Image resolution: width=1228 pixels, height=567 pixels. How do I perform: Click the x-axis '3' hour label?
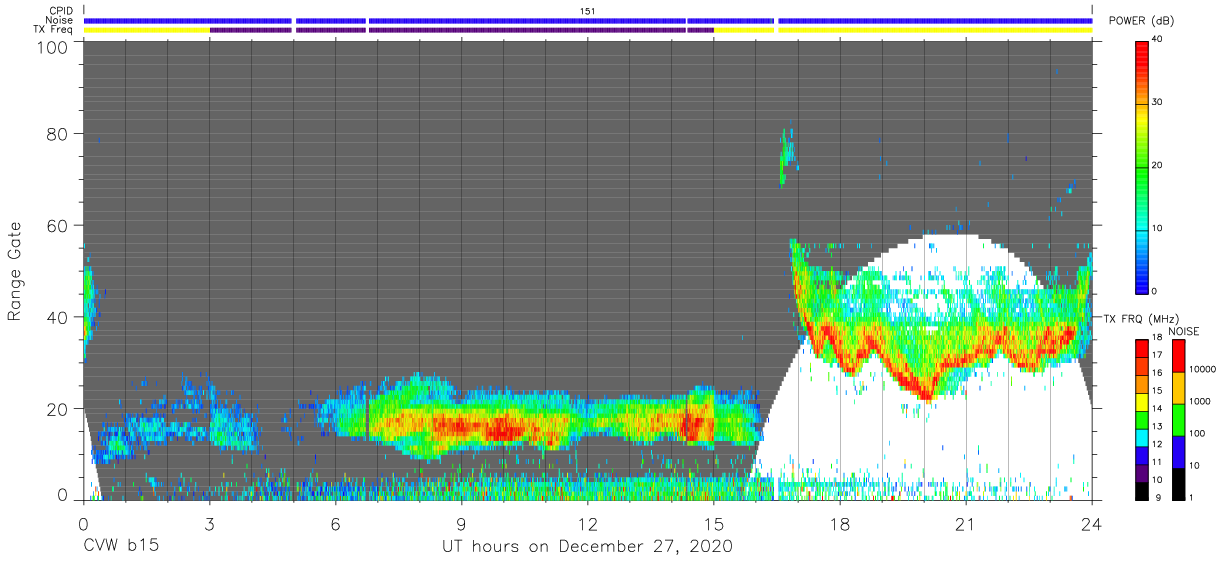(x=209, y=523)
